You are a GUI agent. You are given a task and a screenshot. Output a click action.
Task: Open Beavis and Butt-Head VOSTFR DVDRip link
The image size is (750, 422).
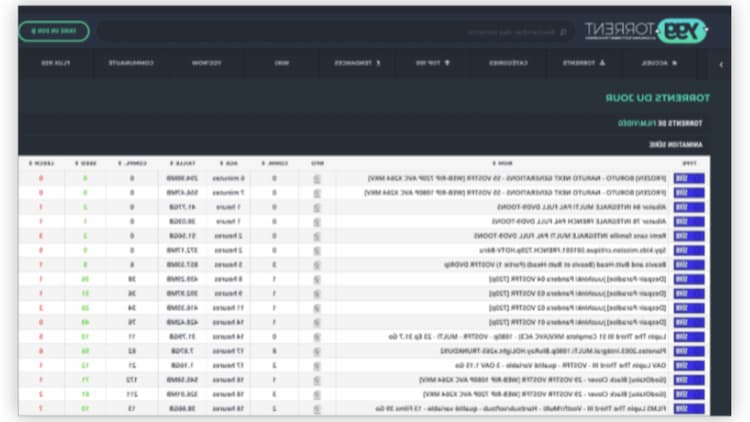[555, 264]
